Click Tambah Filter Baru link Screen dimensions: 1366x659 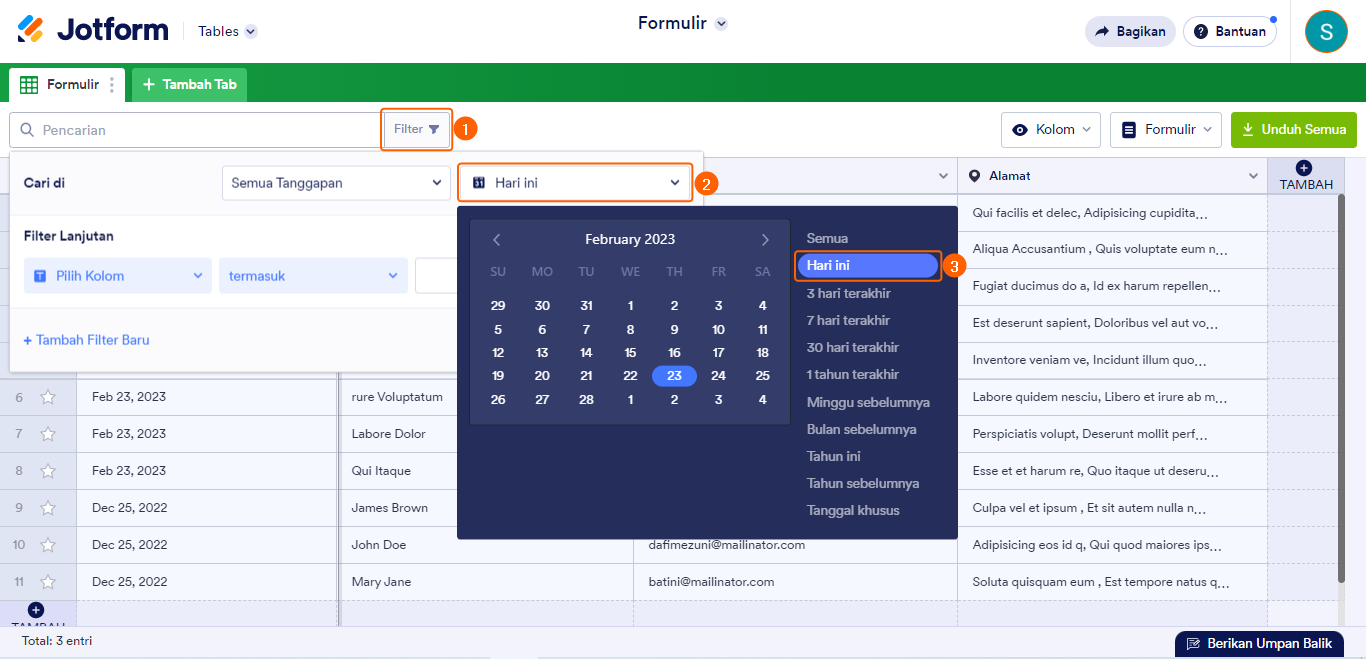(87, 340)
